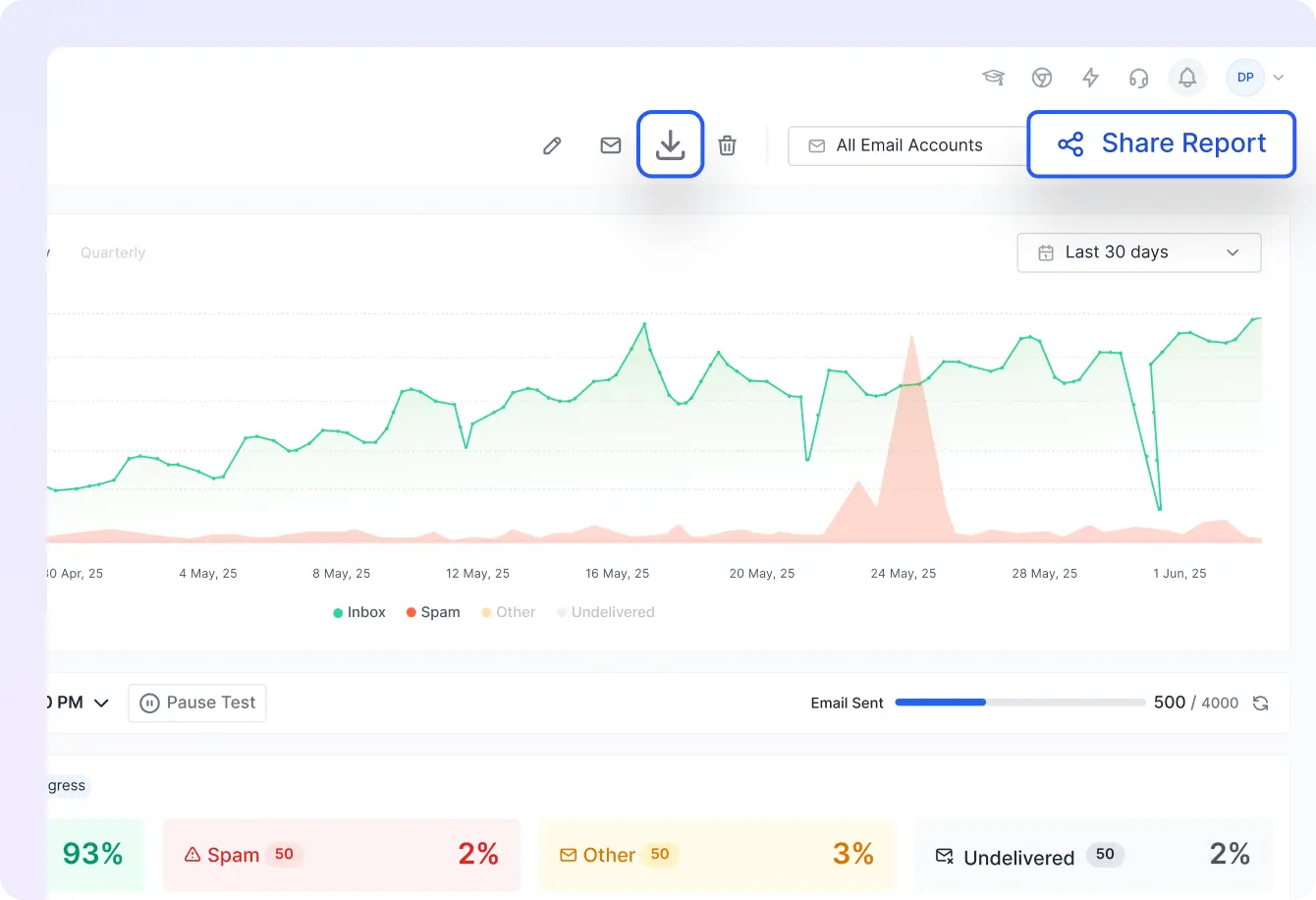Open the edit report pencil icon

pyautogui.click(x=551, y=144)
